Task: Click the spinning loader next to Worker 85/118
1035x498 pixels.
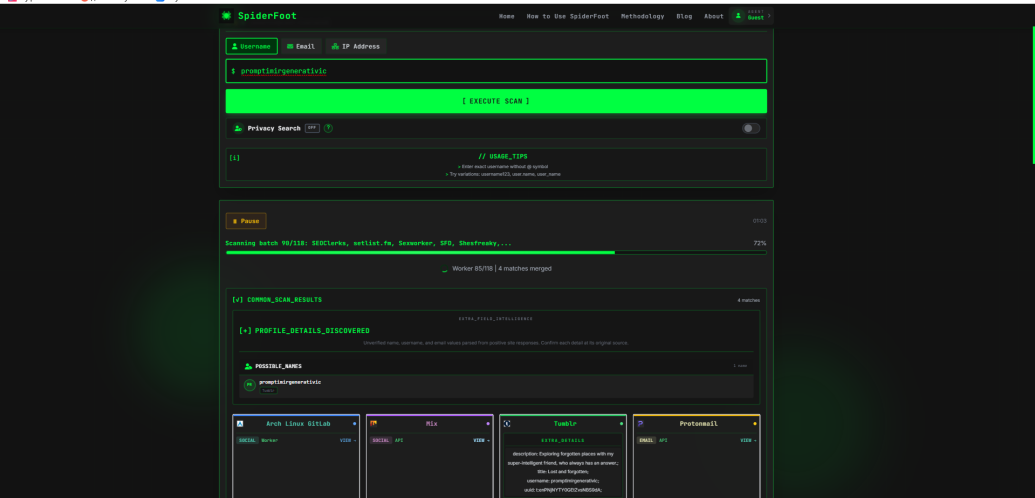Action: tap(444, 269)
